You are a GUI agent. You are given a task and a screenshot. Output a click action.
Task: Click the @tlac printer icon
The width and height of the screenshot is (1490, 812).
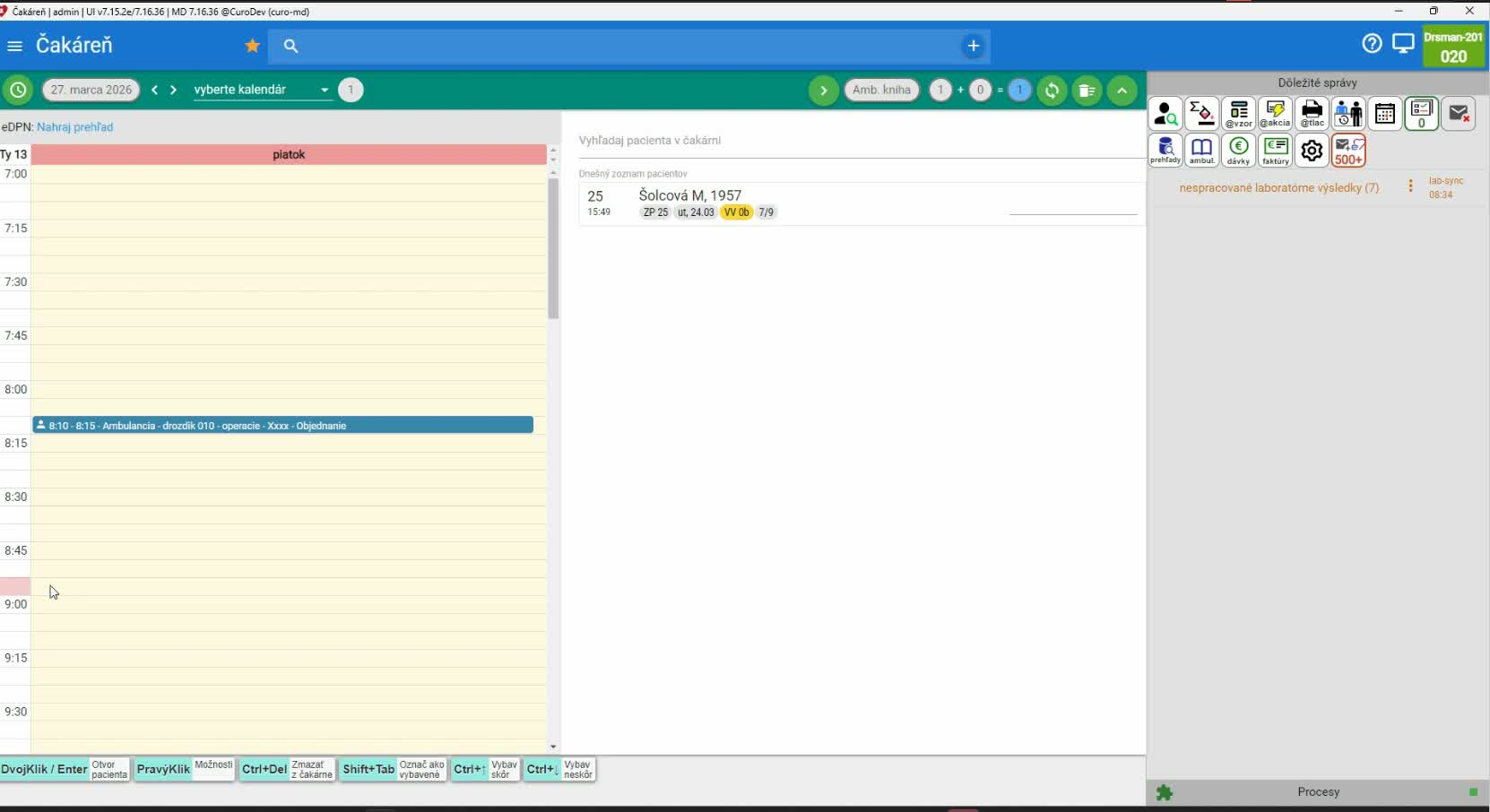point(1312,115)
